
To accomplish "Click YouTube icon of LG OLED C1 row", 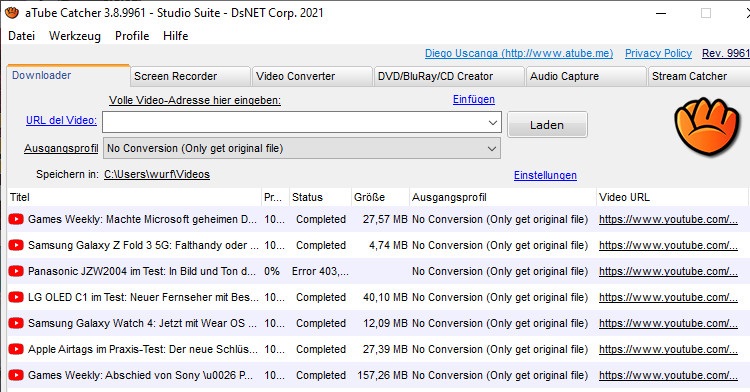I will tap(16, 297).
